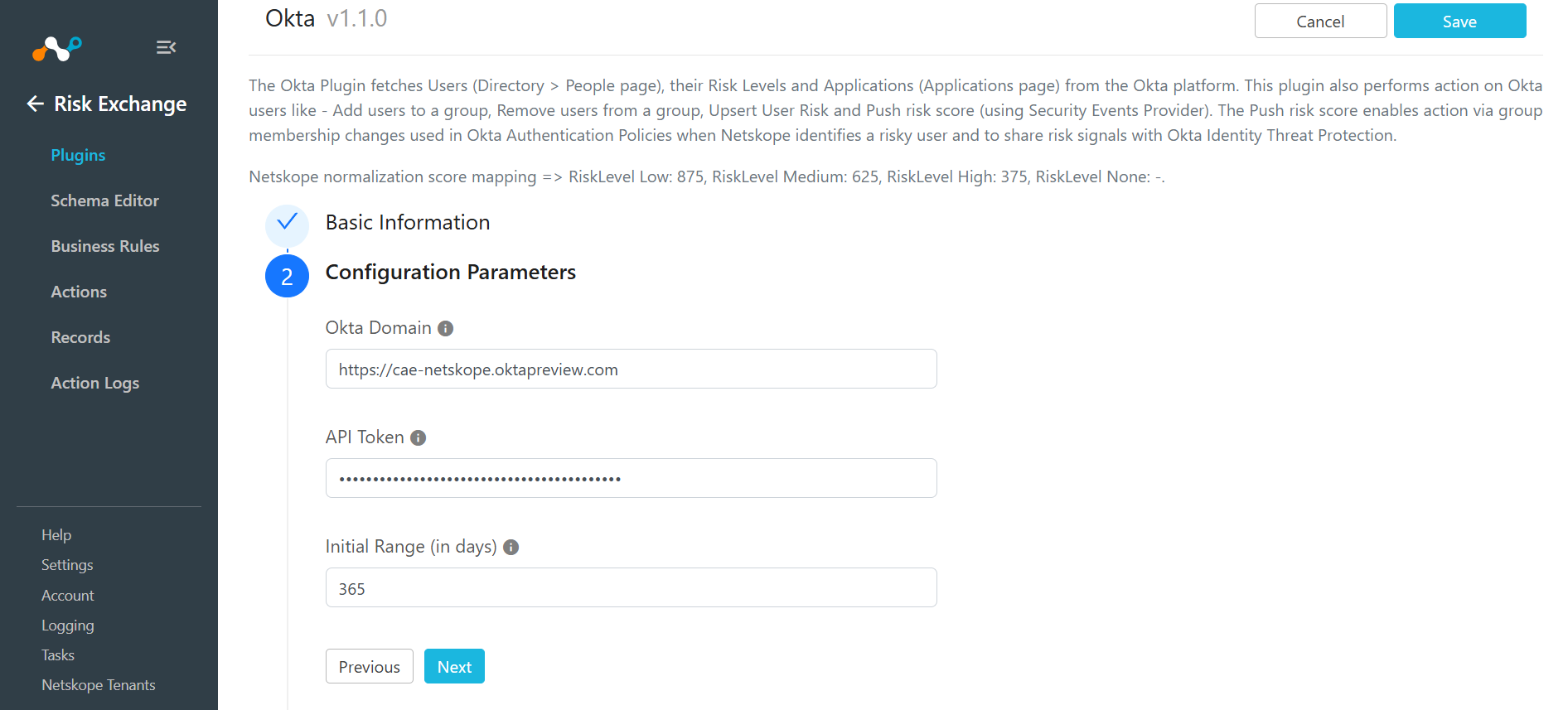Collapse the sidebar menu icon
The image size is (1568, 710).
(166, 47)
